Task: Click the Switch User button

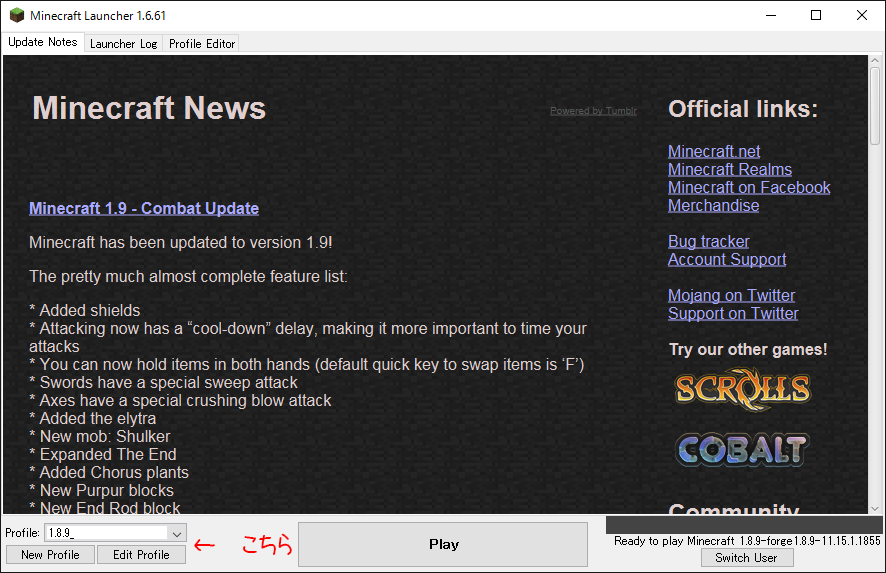Action: tap(746, 558)
